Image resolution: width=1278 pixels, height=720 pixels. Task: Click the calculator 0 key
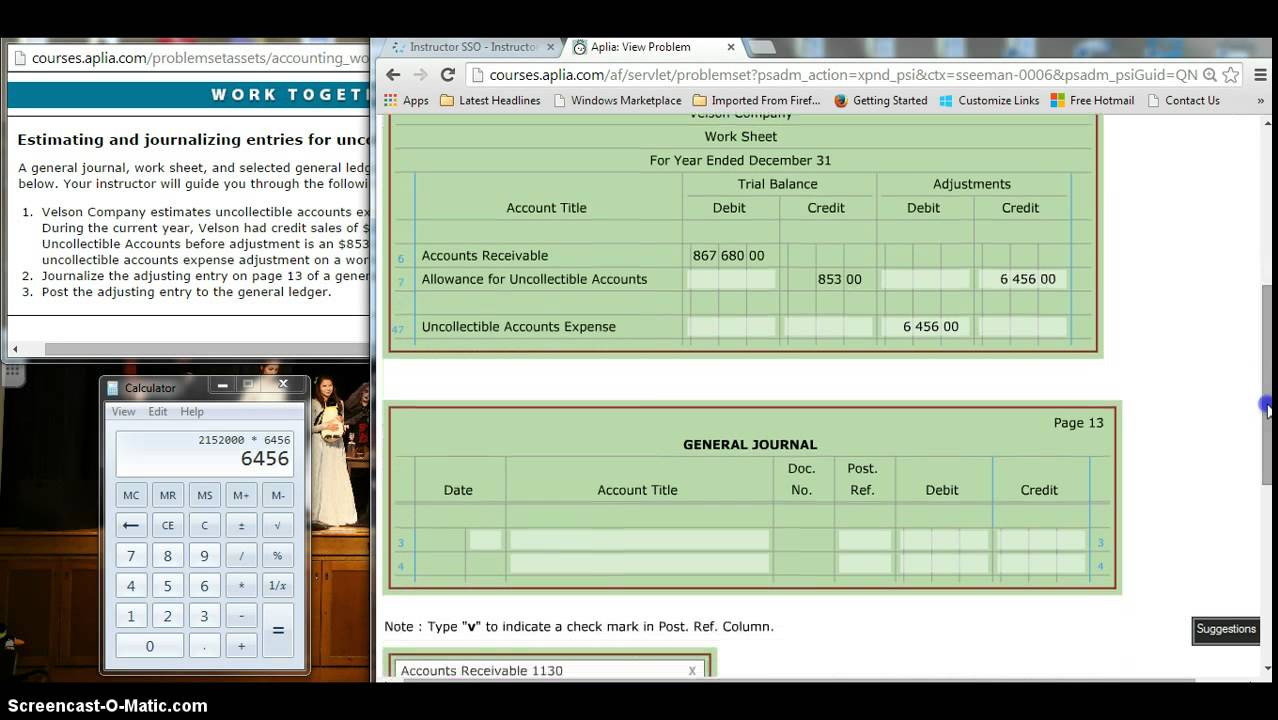click(150, 646)
